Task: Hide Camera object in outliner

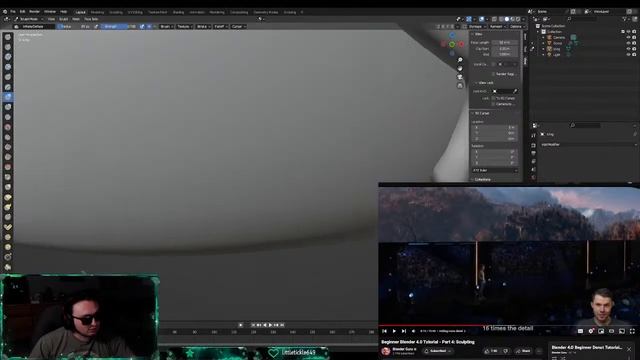Action: (629, 38)
